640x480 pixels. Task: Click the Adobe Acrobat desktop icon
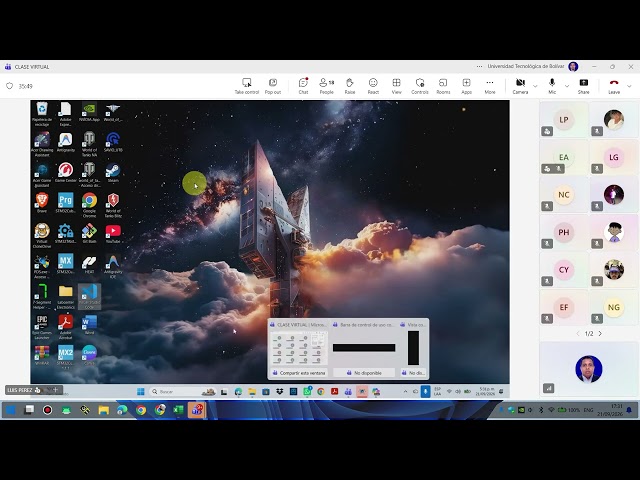click(65, 327)
